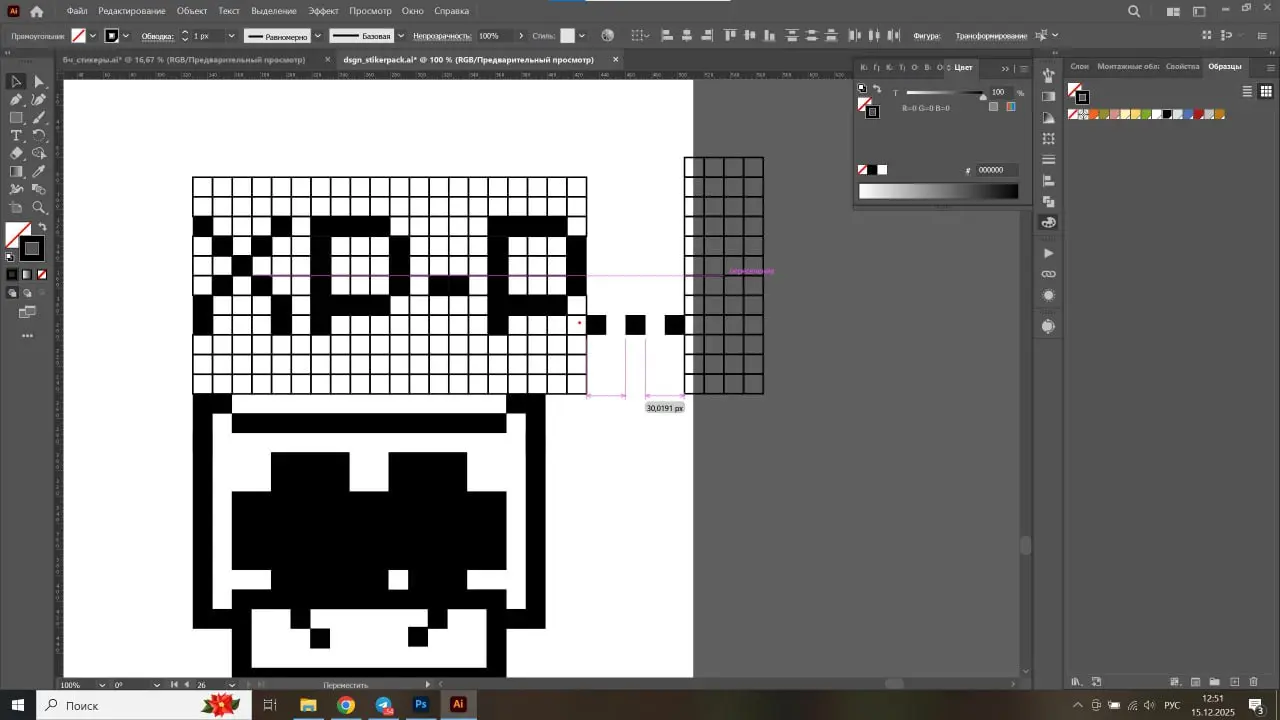Select the Artboard tool
This screenshot has width=1280, height=720.
17,208
